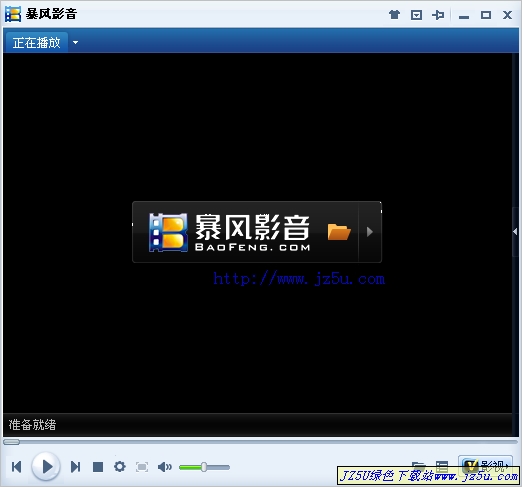
Task: Select the 正在播放 tab
Action: click(36, 43)
